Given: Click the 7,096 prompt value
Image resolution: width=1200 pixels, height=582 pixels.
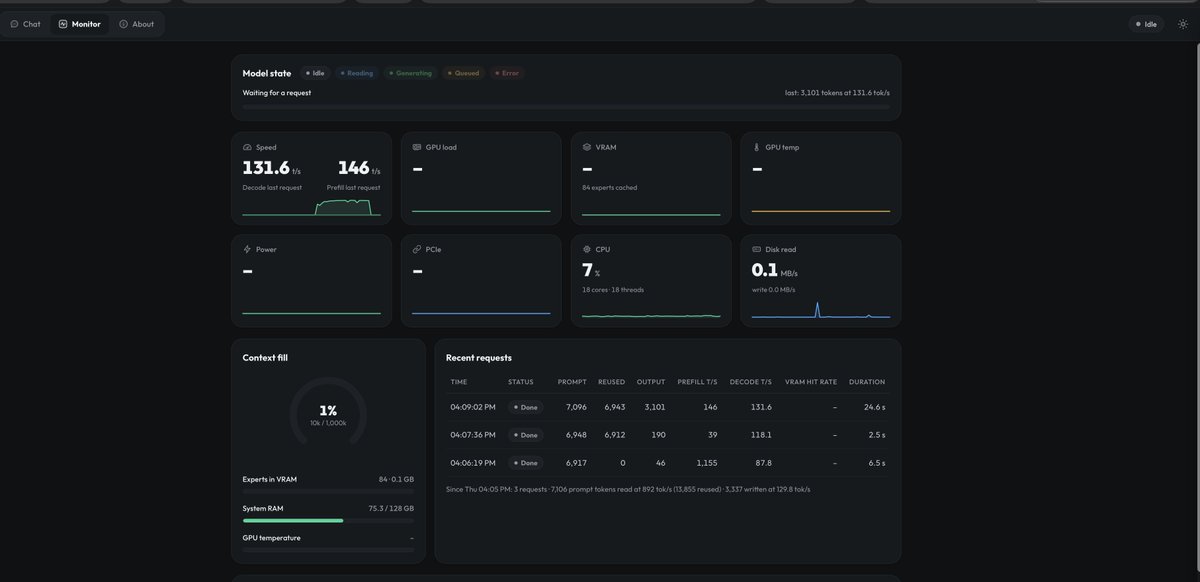Looking at the screenshot, I should point(576,407).
